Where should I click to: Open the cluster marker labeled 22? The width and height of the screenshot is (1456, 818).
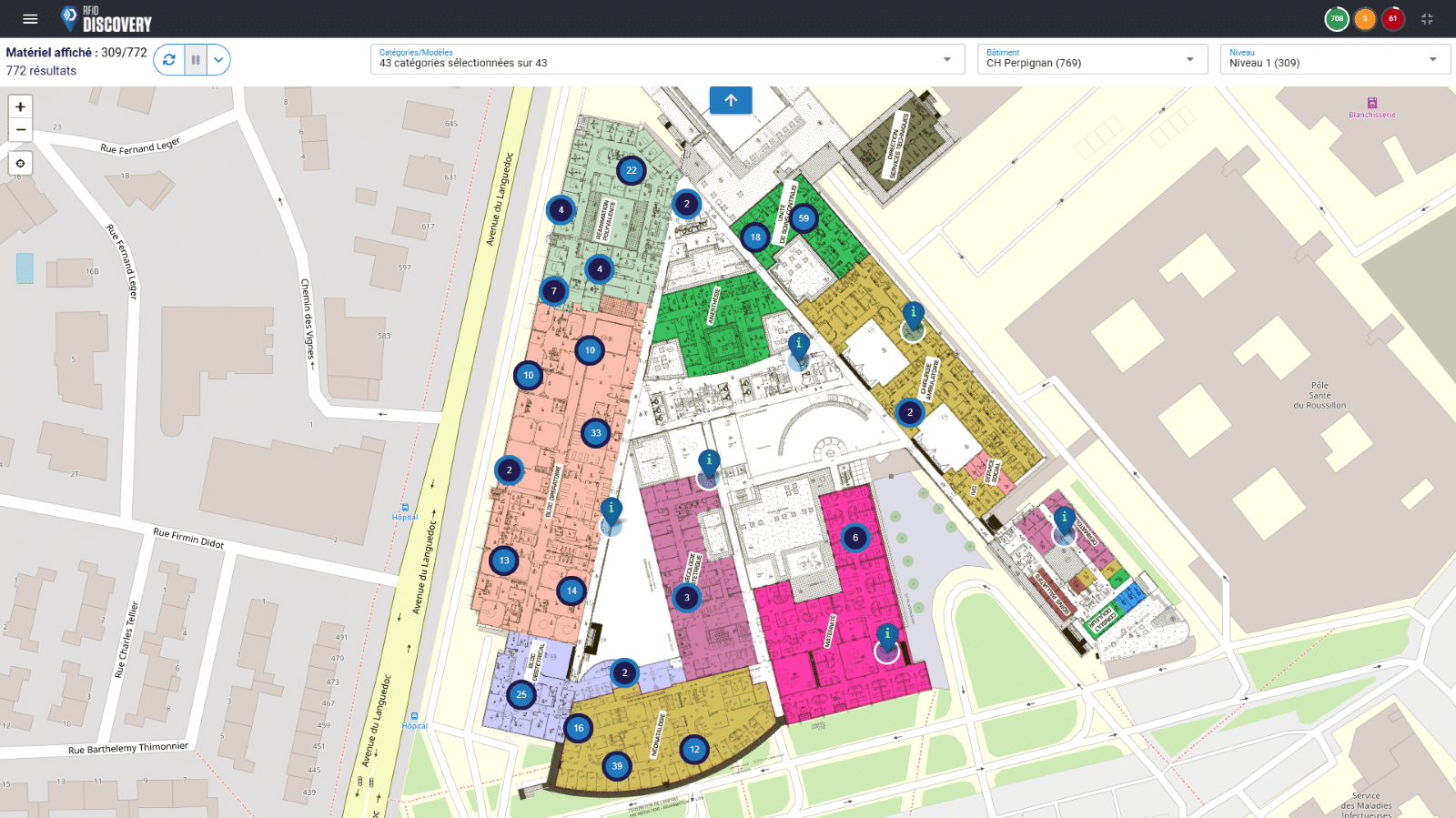coord(632,170)
